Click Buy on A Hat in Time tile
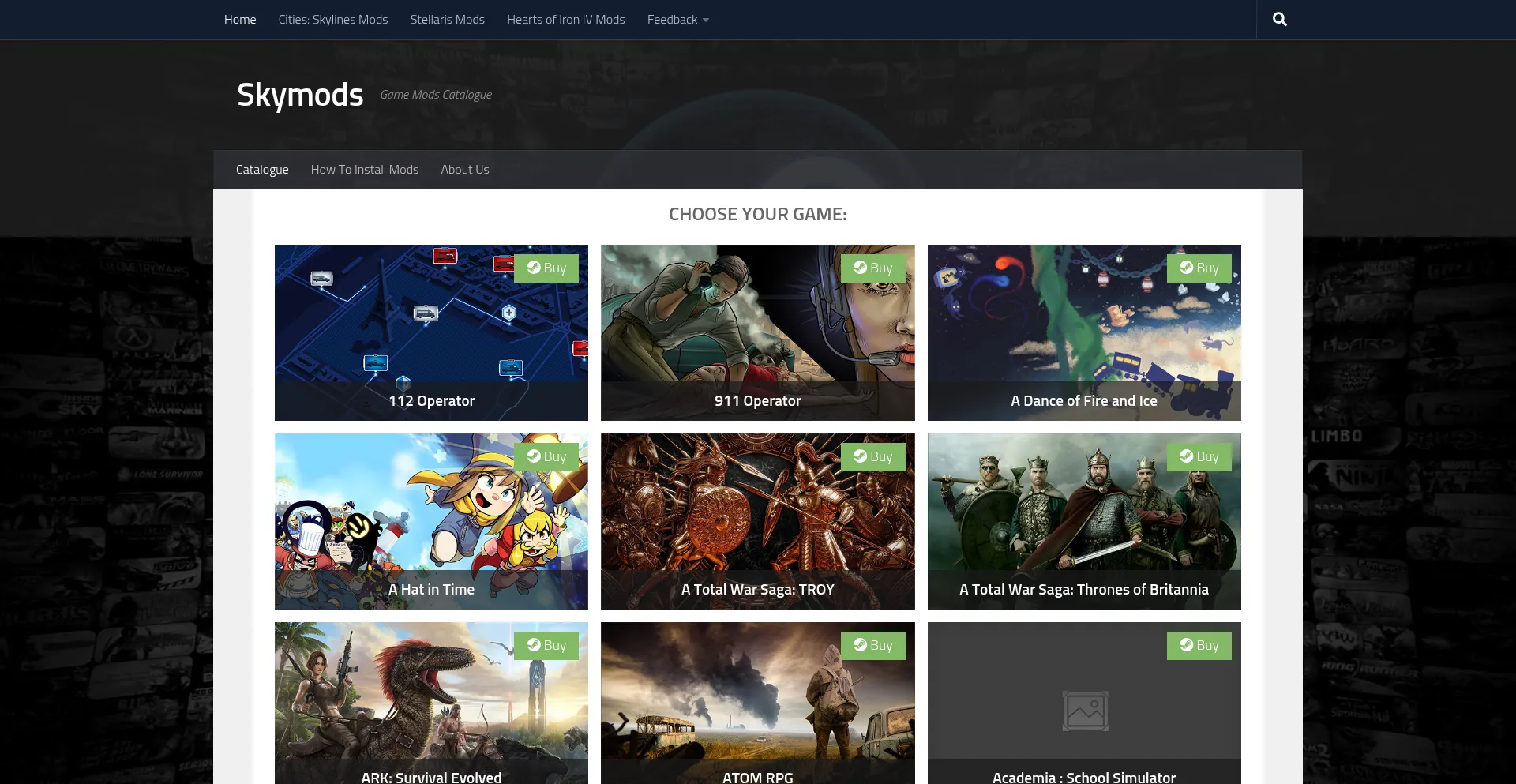1516x784 pixels. click(546, 457)
